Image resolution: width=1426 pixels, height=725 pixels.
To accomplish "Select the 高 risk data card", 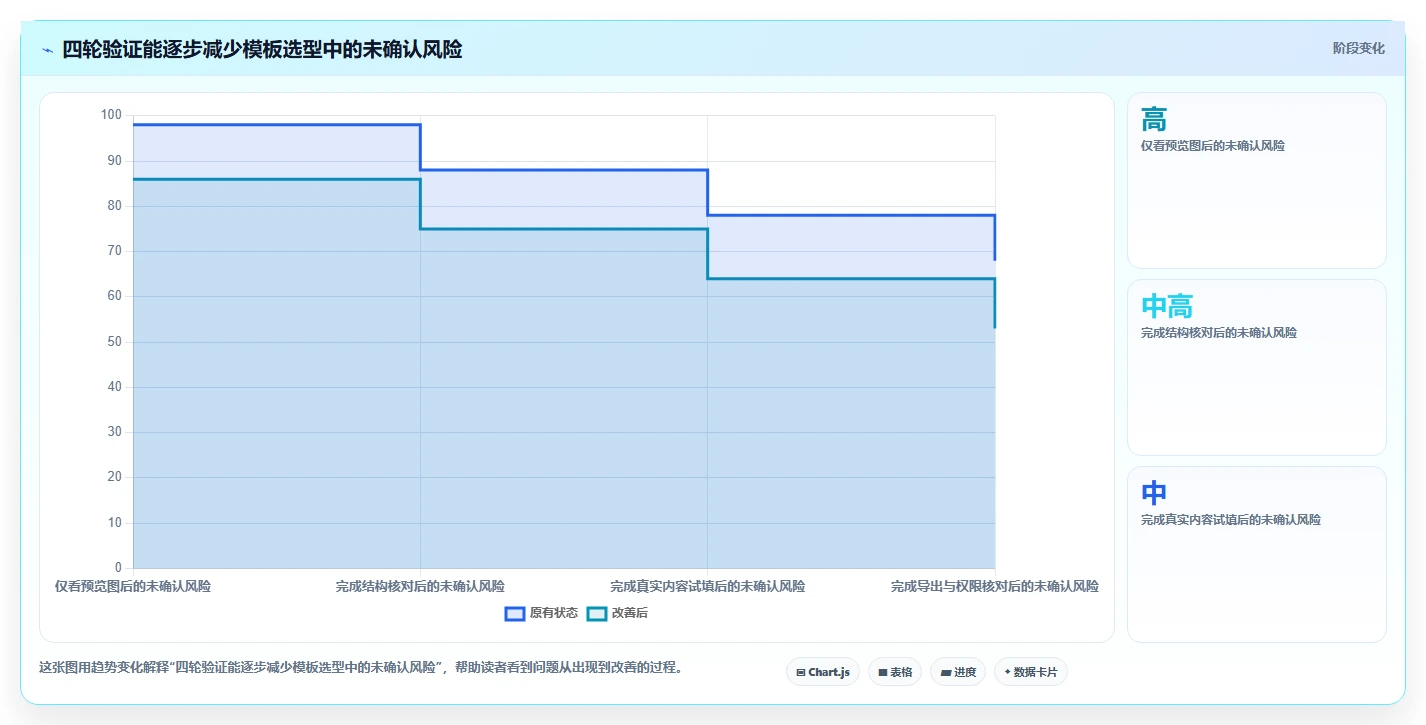I will pyautogui.click(x=1256, y=180).
